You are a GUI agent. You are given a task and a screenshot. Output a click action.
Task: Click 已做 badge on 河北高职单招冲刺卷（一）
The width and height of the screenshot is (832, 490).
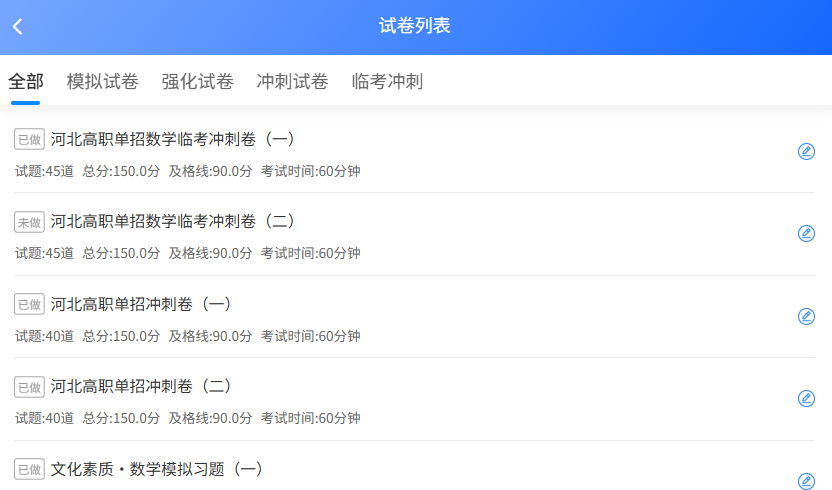[29, 304]
